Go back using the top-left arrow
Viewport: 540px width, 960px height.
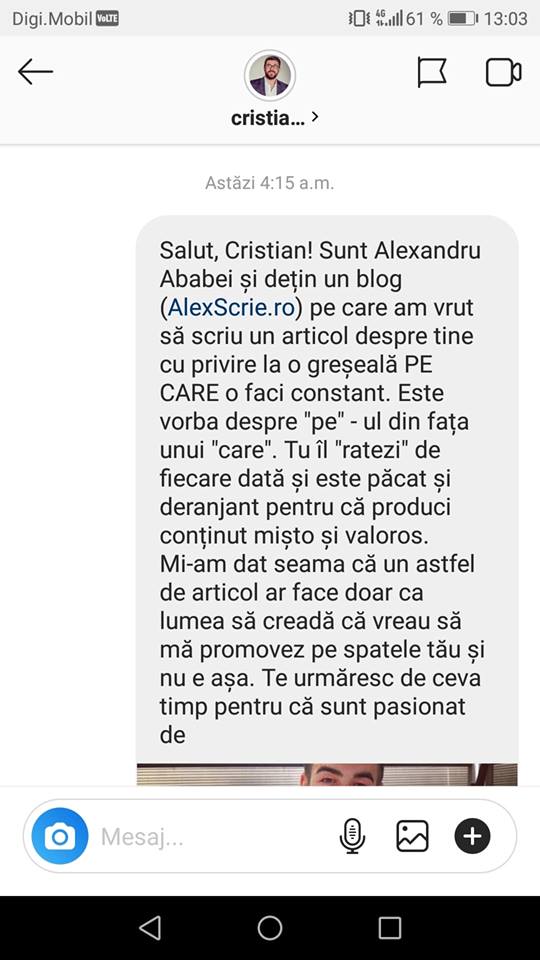36,72
